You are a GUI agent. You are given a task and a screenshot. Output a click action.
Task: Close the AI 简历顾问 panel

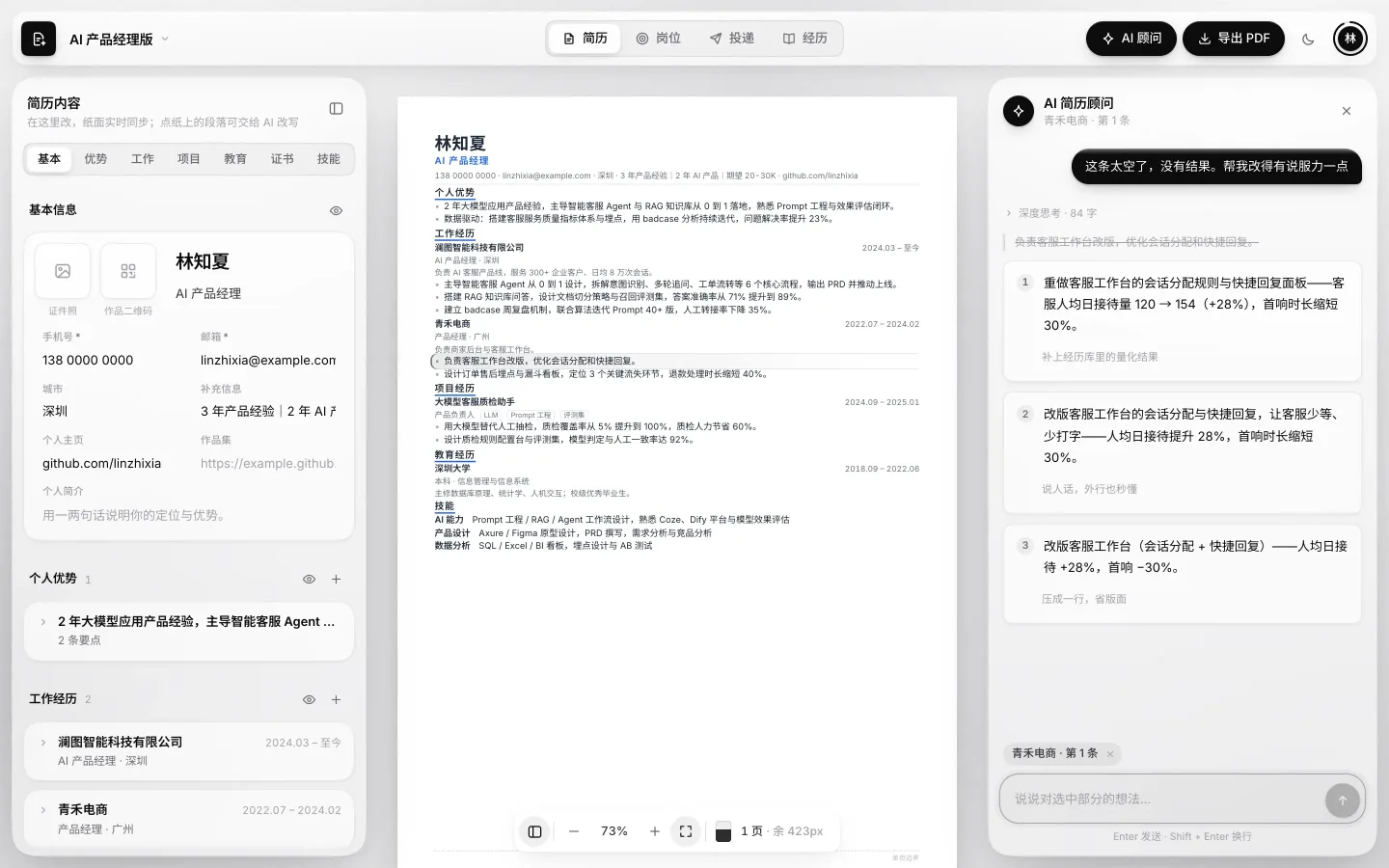pos(1347,111)
